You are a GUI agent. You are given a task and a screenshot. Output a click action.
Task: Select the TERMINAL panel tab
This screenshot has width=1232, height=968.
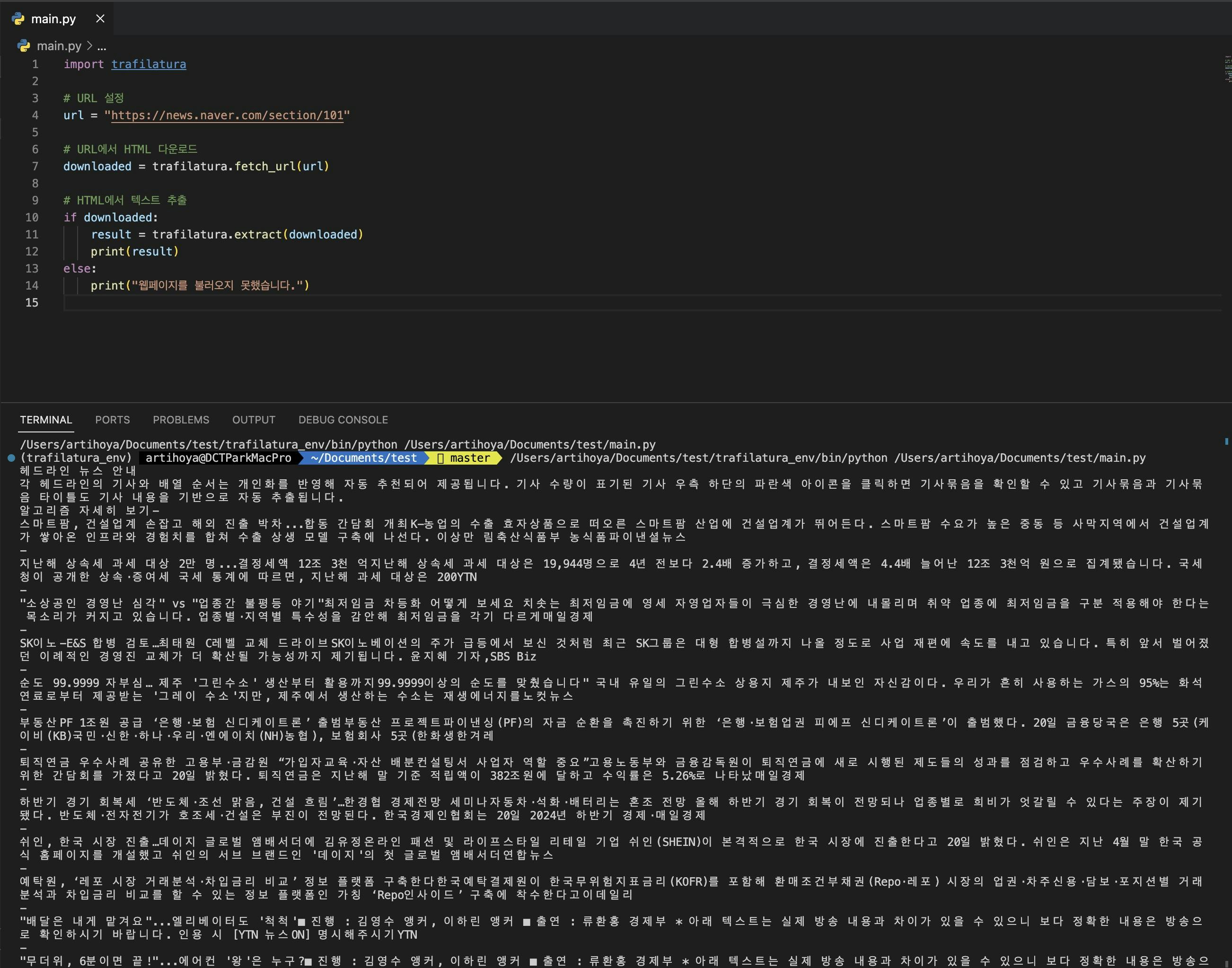point(46,420)
